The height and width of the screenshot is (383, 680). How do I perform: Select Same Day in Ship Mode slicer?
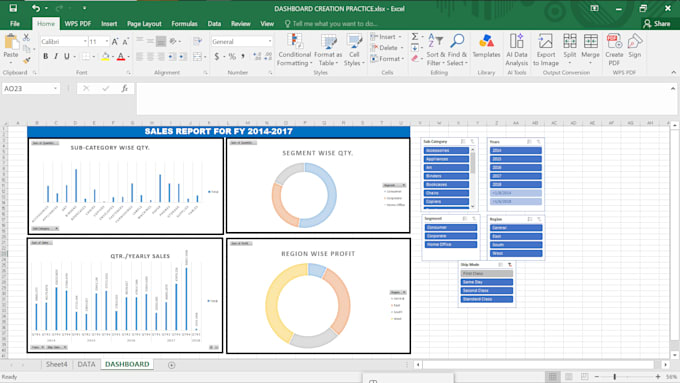point(487,282)
